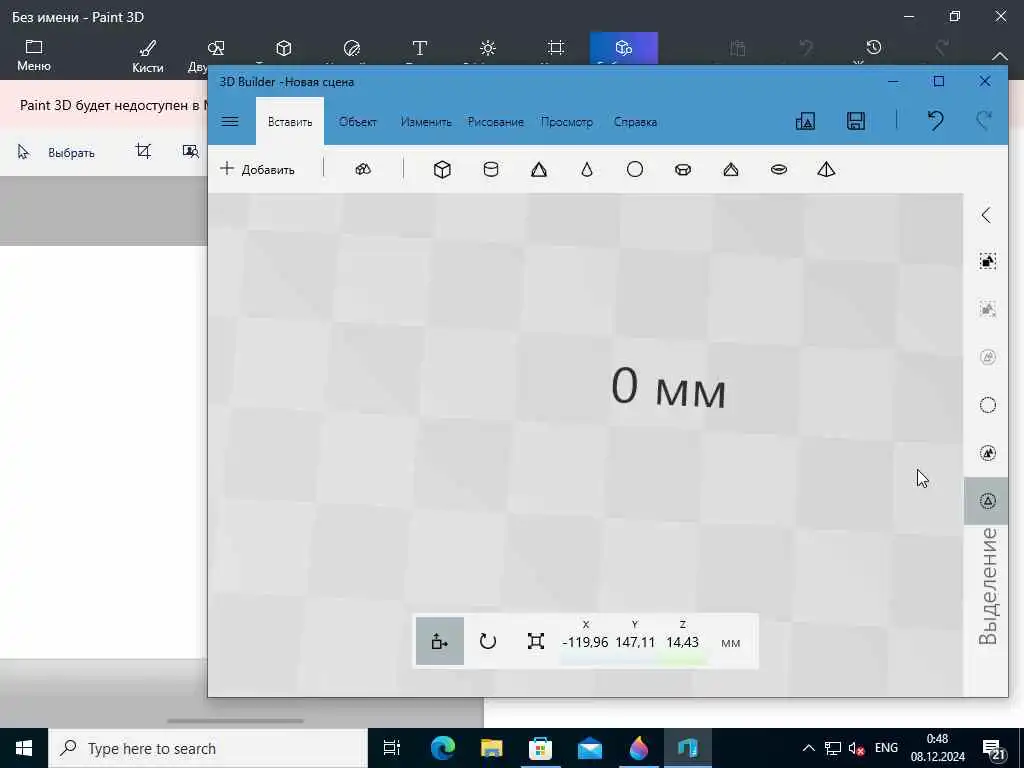
Task: Click the 3D print icon in 3D Builder header
Action: tap(805, 121)
